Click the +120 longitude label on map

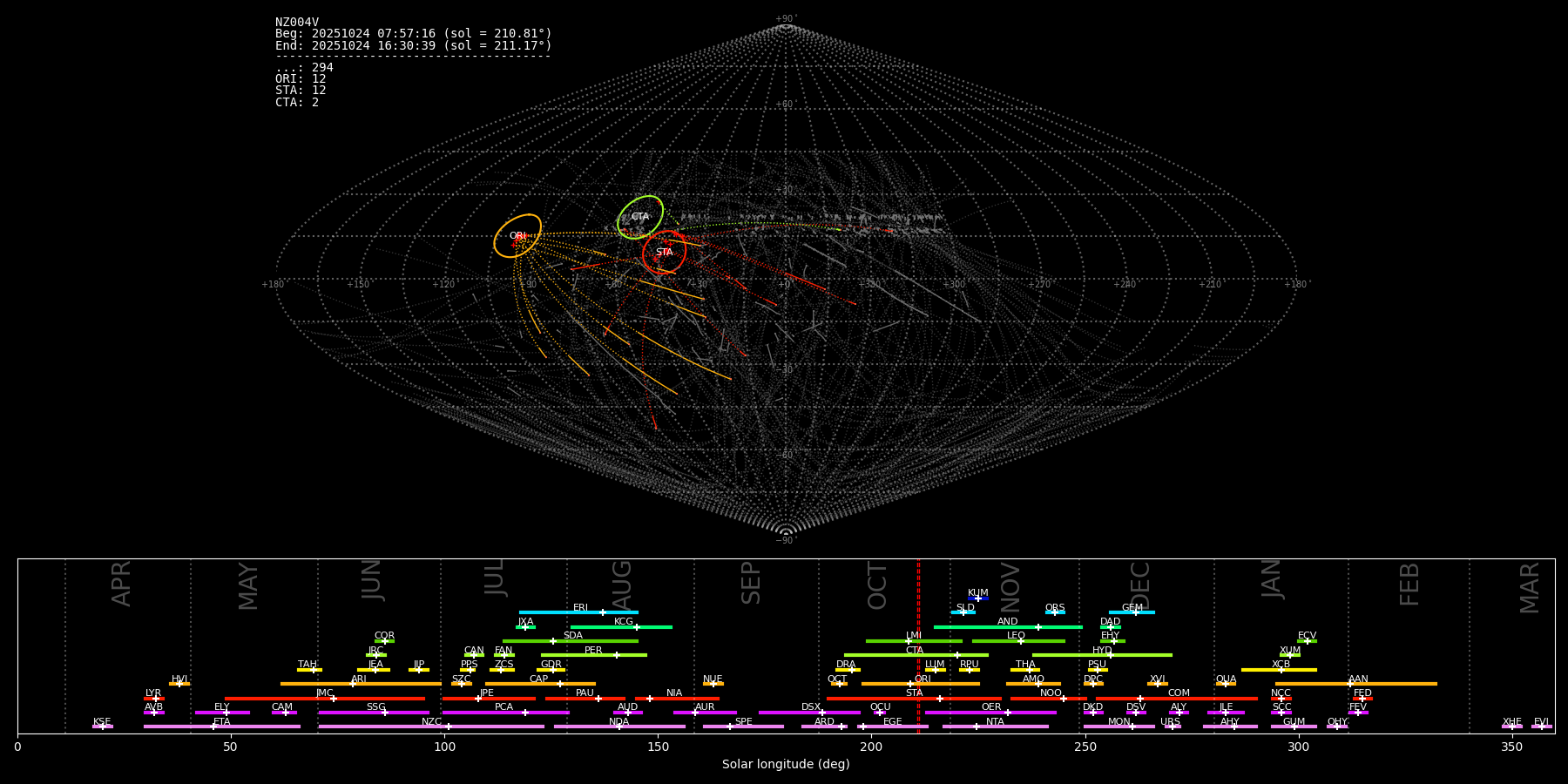pyautogui.click(x=443, y=285)
